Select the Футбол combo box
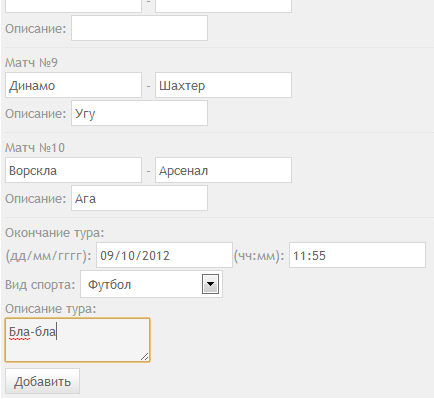434x399 pixels. pyautogui.click(x=151, y=284)
